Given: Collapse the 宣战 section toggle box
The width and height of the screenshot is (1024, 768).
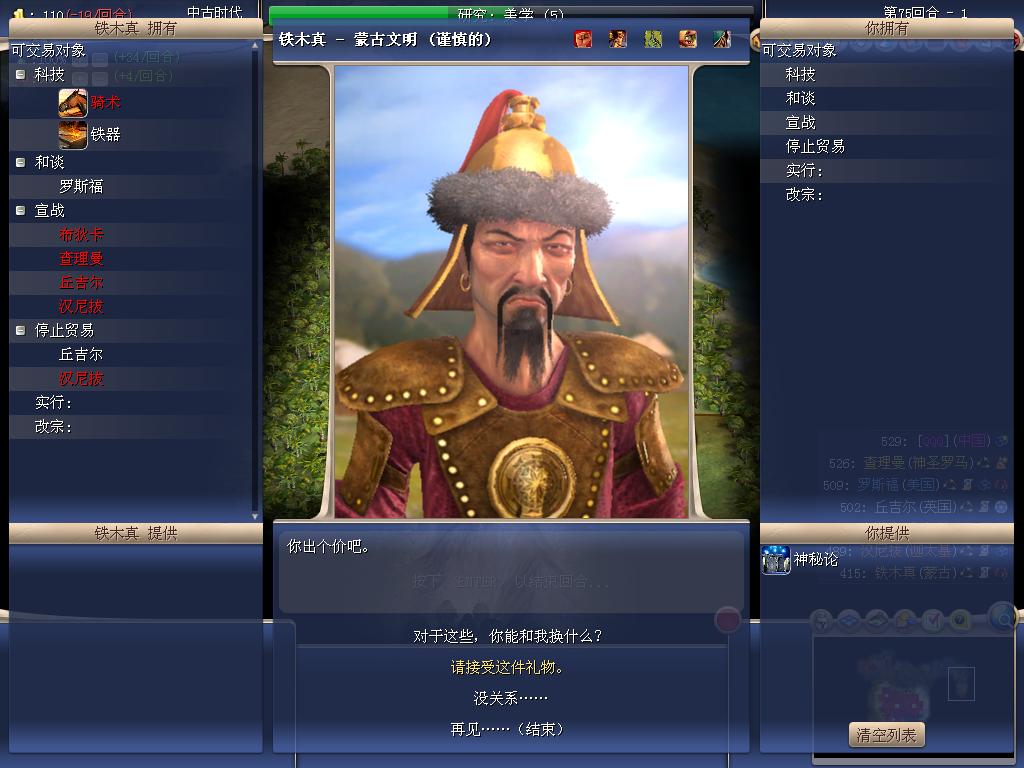Looking at the screenshot, I should click(21, 210).
